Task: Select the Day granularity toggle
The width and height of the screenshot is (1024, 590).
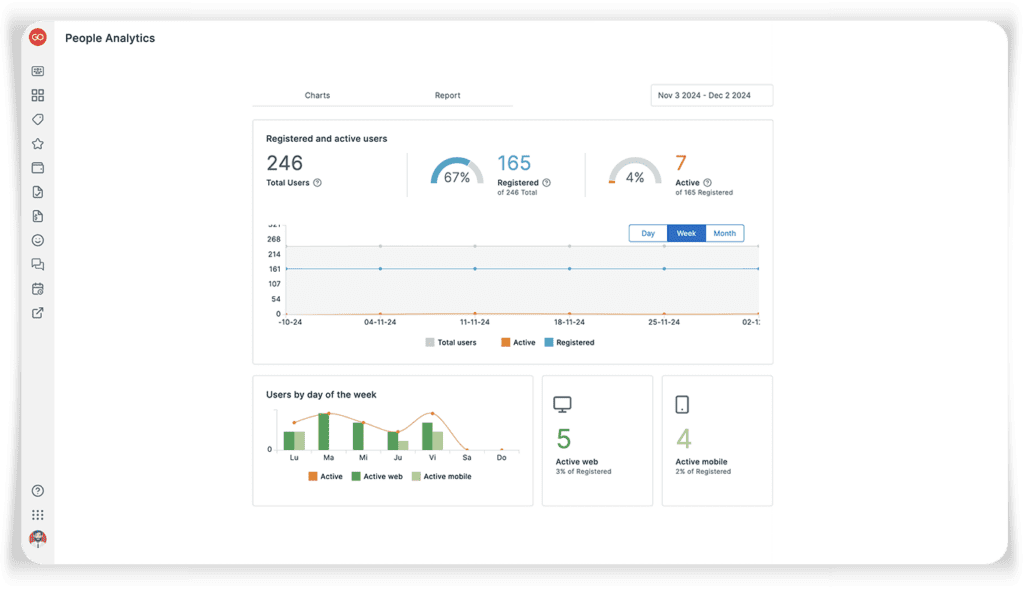Action: pyautogui.click(x=648, y=232)
